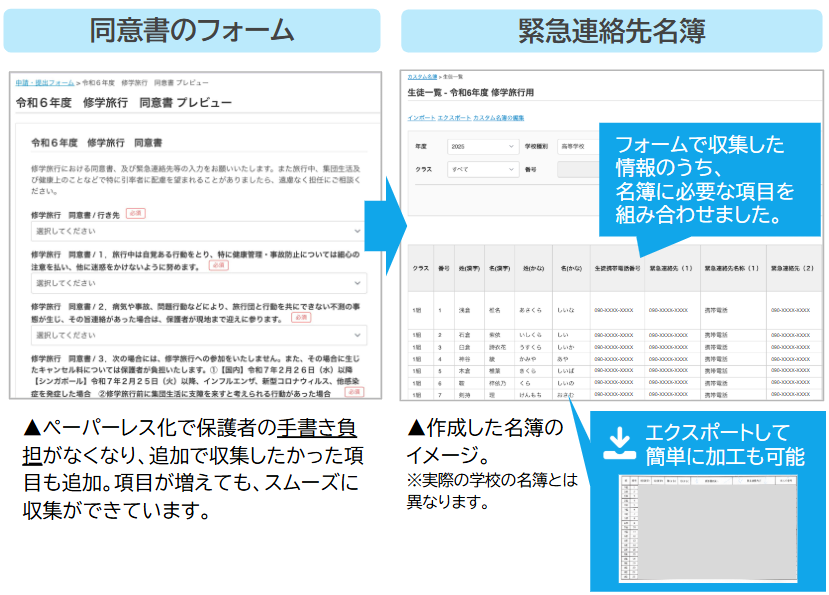Click the 生徒携帯電話番号 column header

(x=617, y=269)
